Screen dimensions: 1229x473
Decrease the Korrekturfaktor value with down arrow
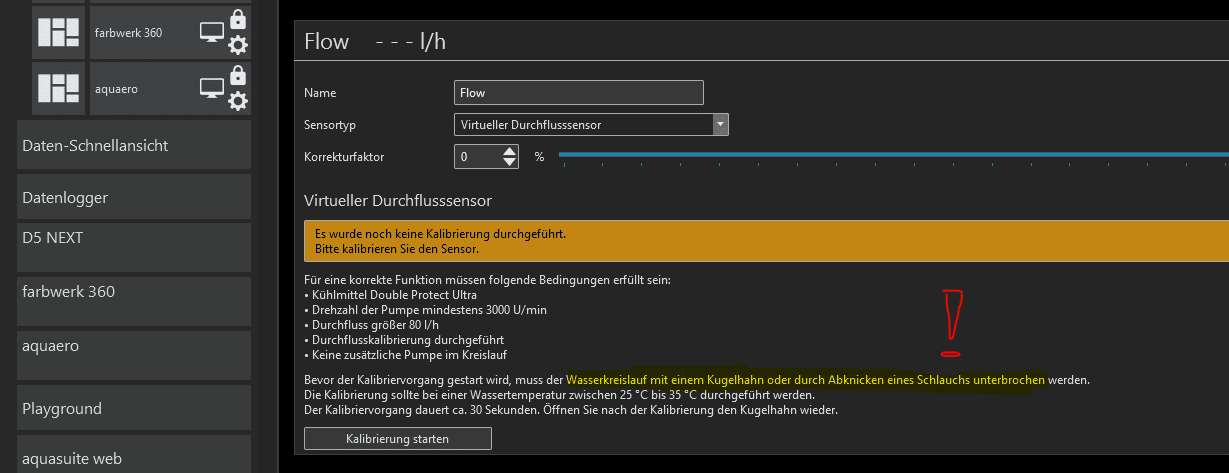point(510,162)
